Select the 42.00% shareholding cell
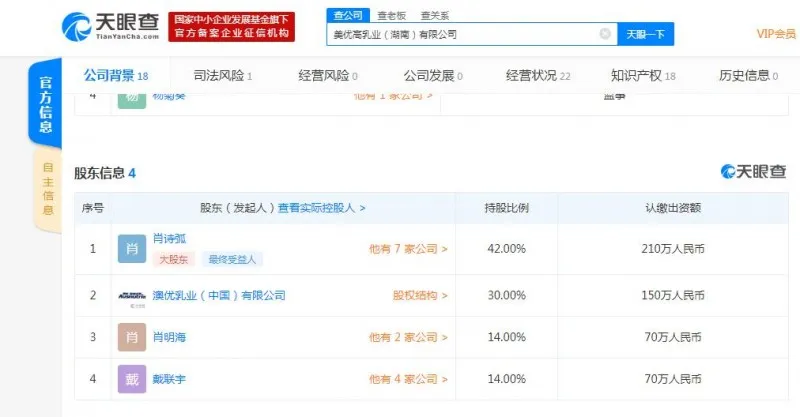800x417 pixels. (507, 249)
